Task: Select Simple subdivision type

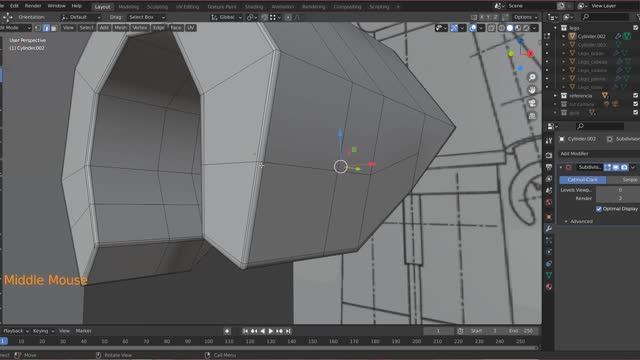Action: pos(623,180)
